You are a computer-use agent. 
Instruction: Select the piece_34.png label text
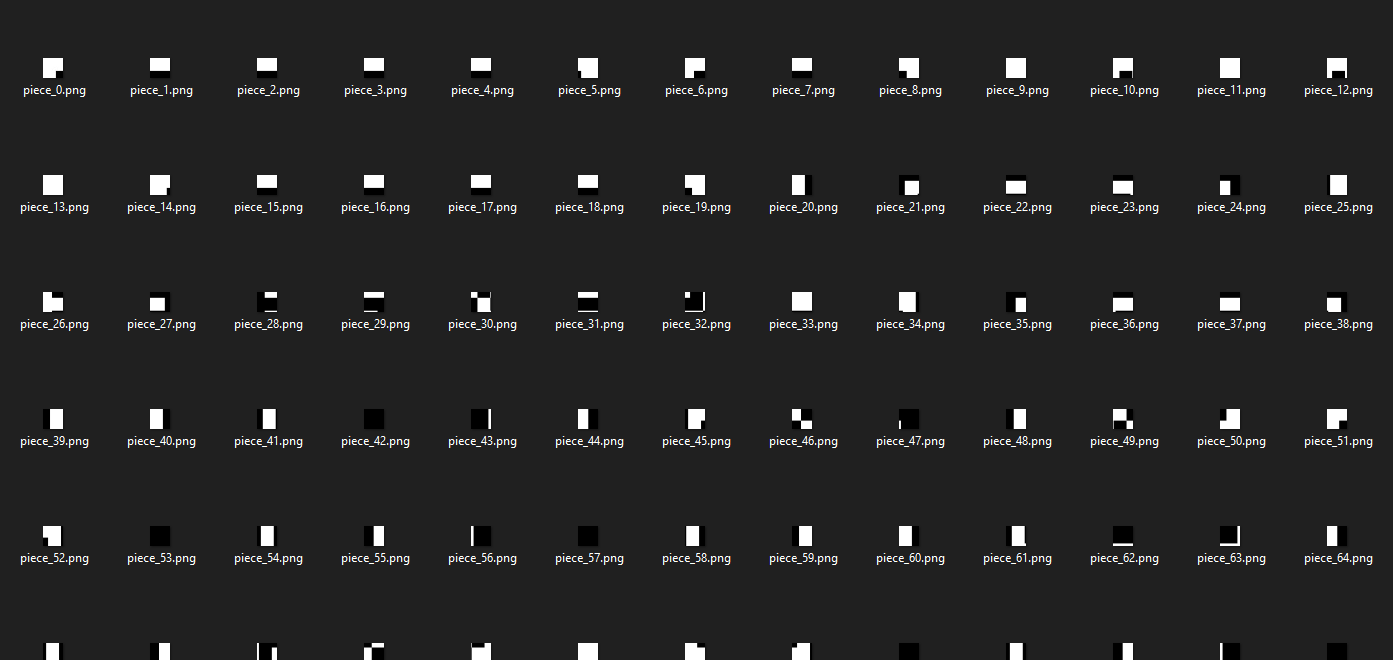click(x=910, y=324)
